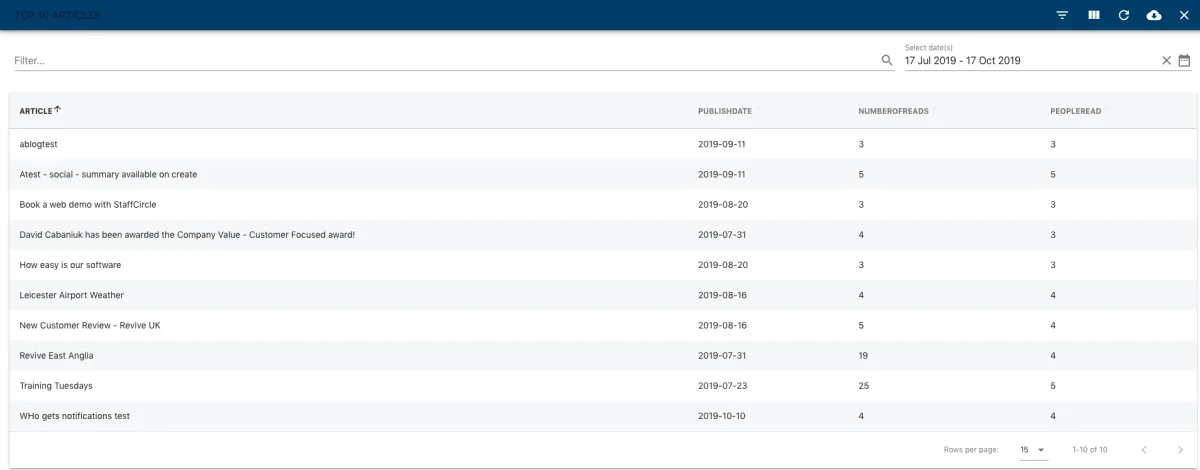Click reads value 19 for Revive East Anglia
This screenshot has height=470, width=1200.
pos(863,355)
